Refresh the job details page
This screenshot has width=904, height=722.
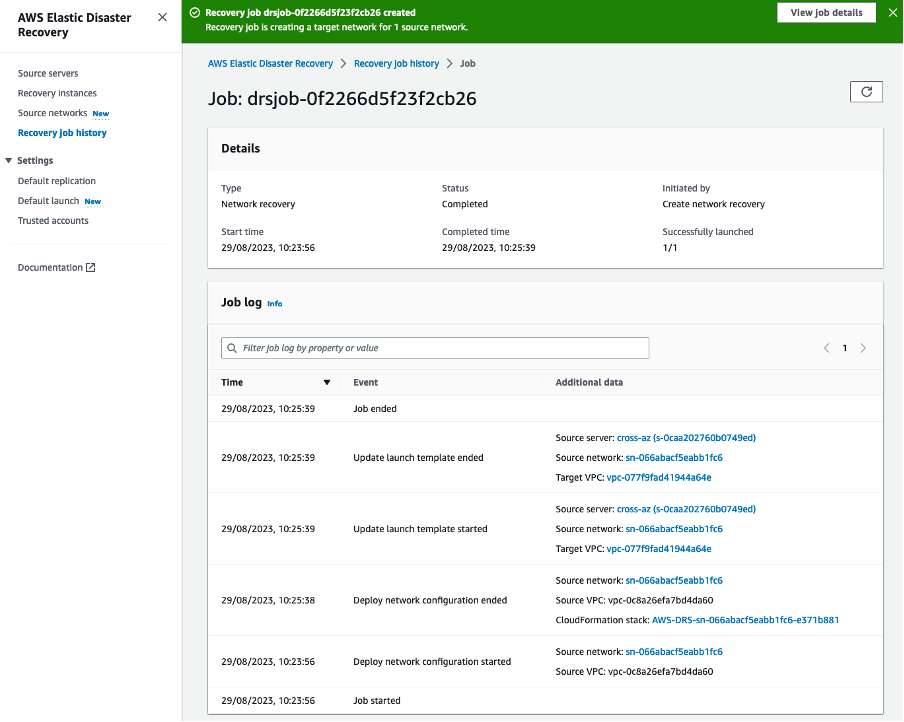[866, 91]
